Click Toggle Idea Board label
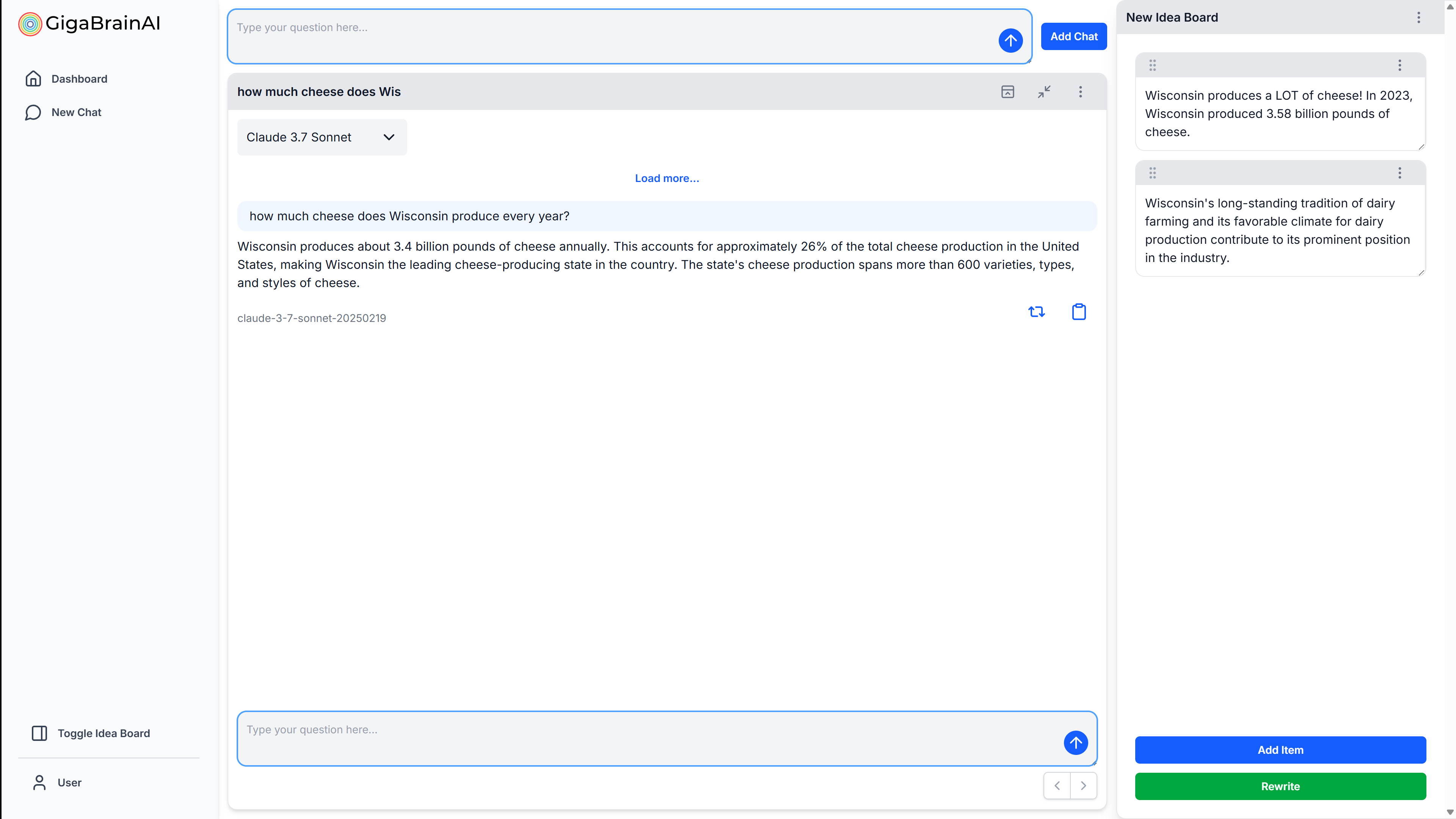This screenshot has width=1456, height=819. pyautogui.click(x=104, y=733)
